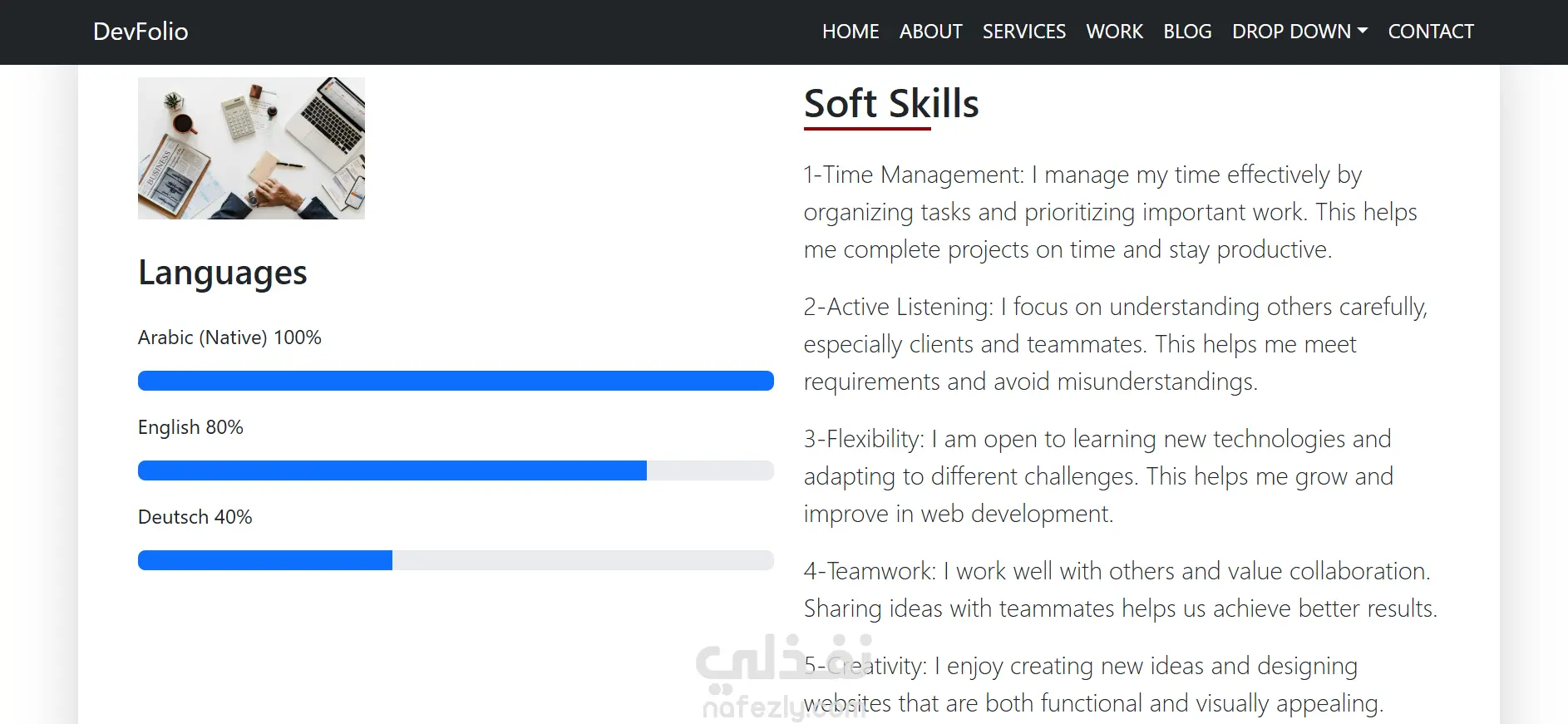Click the Teamwork skill paragraph

pos(1121,589)
